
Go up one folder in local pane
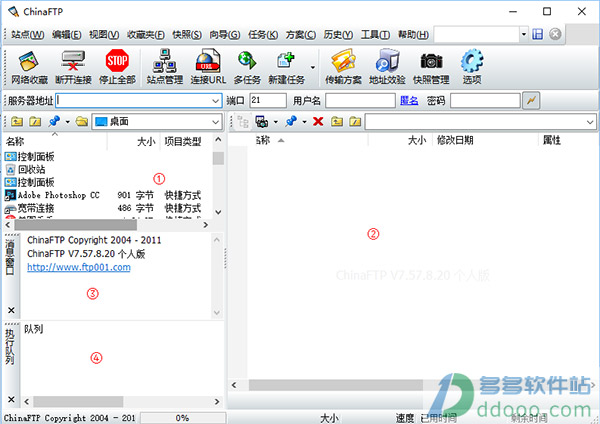point(16,122)
